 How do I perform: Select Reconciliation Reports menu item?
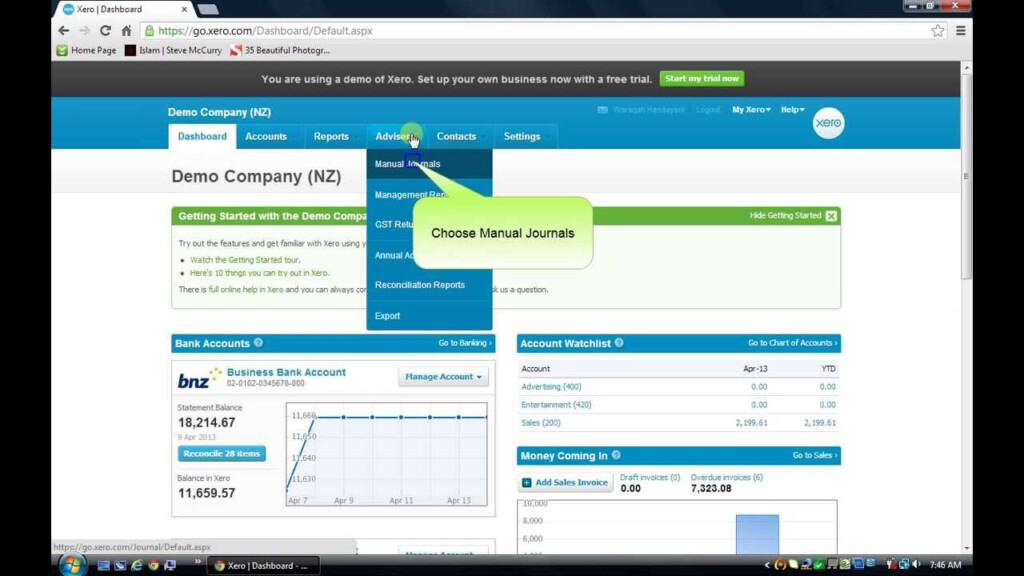point(429,285)
